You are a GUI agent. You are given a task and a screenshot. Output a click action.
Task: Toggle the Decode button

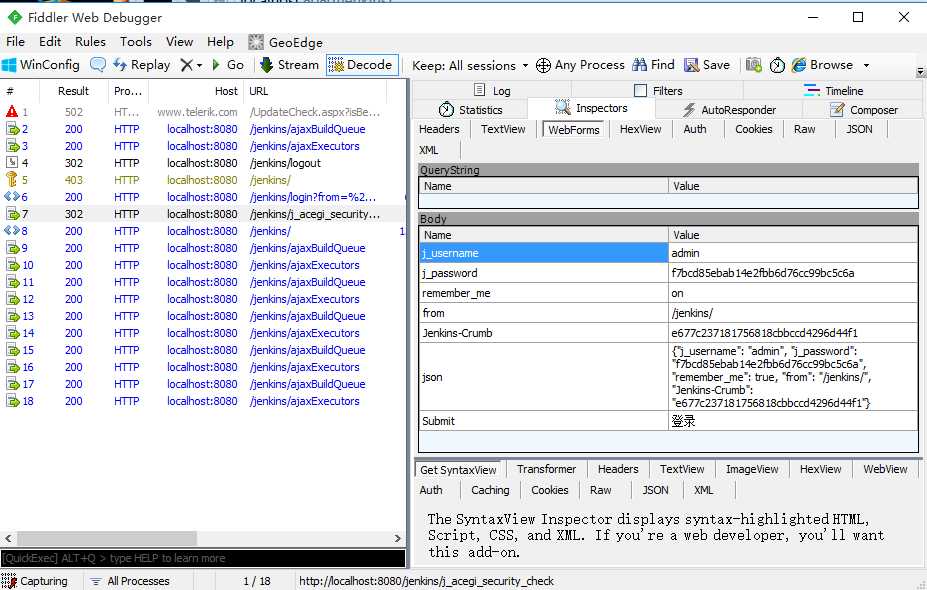[x=360, y=65]
